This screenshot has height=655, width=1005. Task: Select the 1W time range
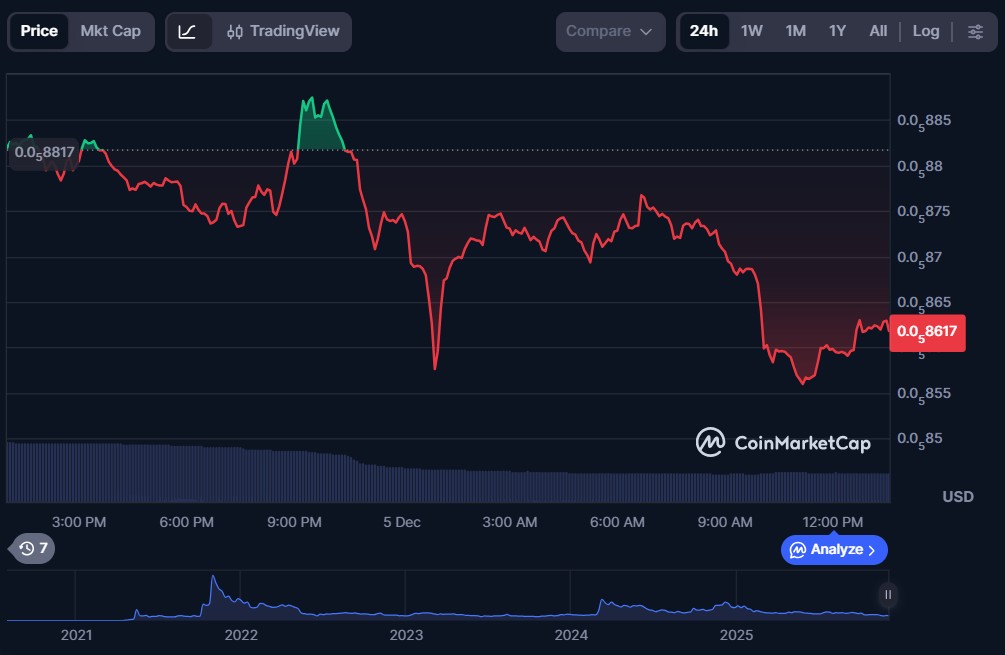coord(752,31)
